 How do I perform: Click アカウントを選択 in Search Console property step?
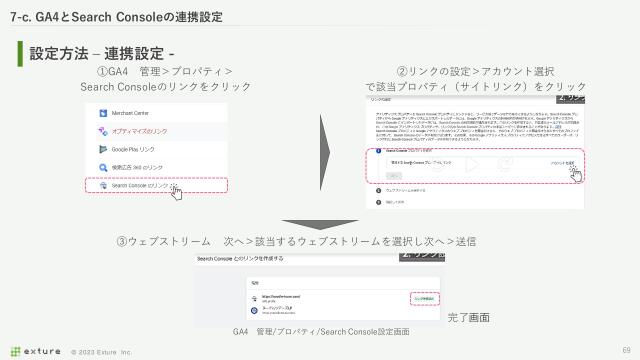click(x=563, y=163)
